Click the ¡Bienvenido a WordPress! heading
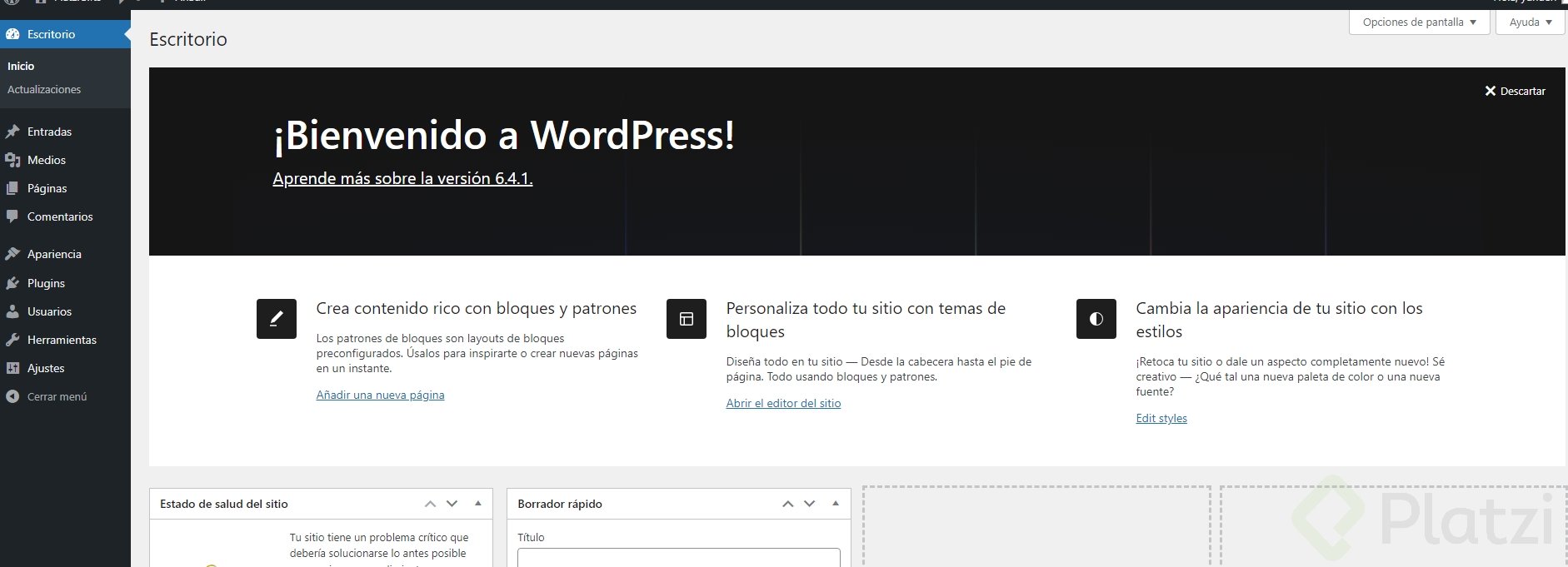The height and width of the screenshot is (567, 1568). click(x=504, y=135)
